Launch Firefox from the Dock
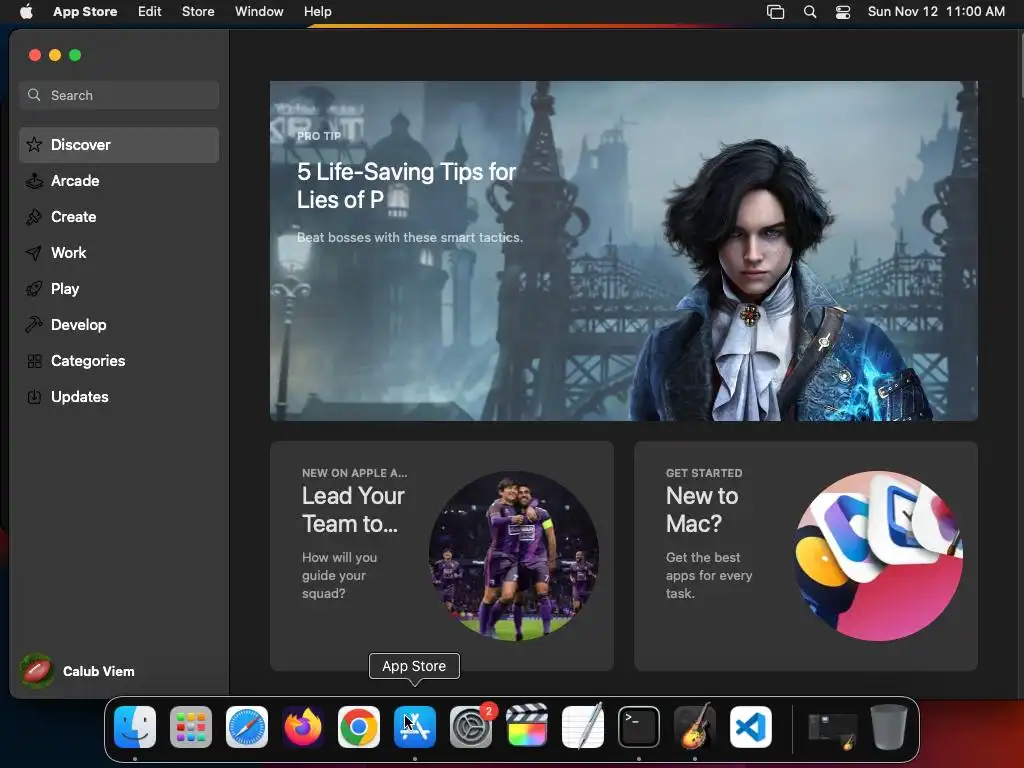The height and width of the screenshot is (768, 1024). point(303,727)
